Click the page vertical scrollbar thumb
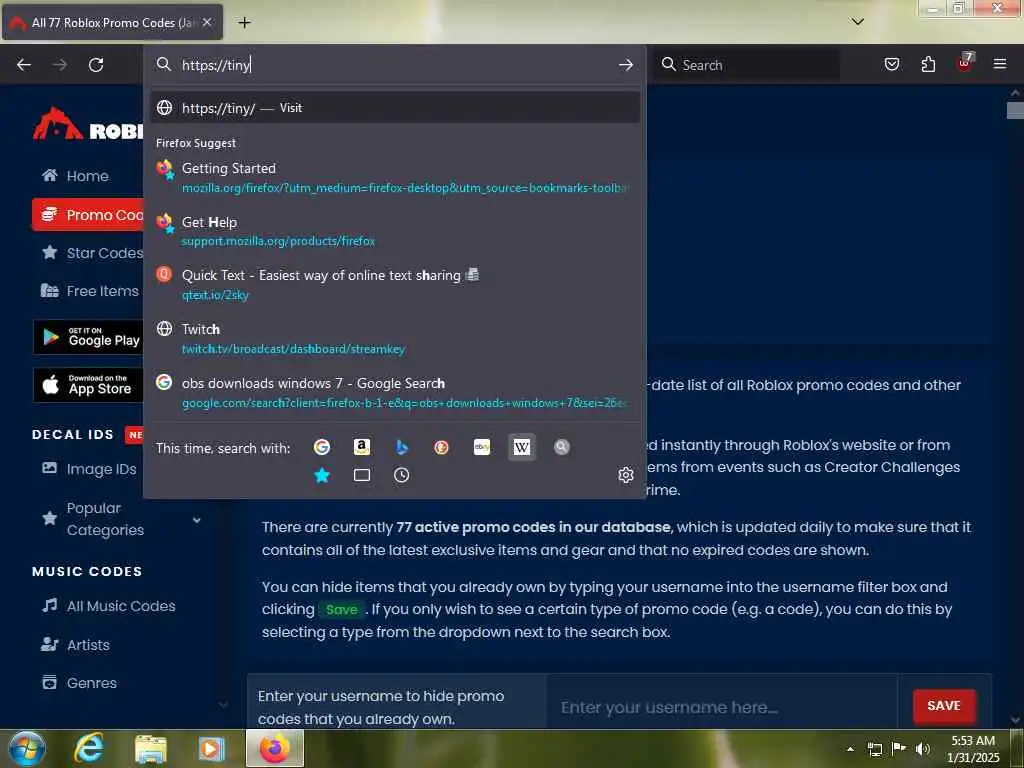 pos(1015,110)
